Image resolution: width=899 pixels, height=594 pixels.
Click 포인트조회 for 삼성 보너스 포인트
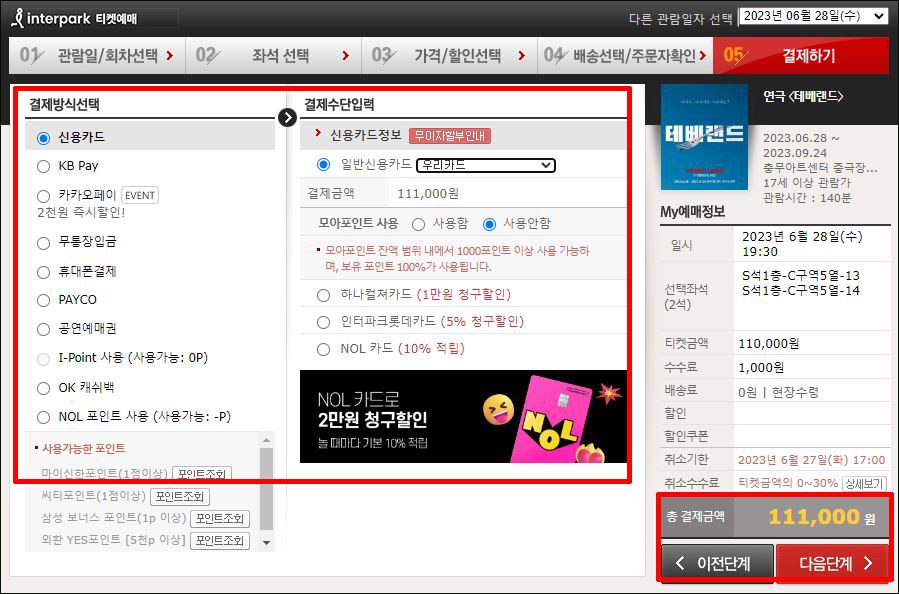220,518
